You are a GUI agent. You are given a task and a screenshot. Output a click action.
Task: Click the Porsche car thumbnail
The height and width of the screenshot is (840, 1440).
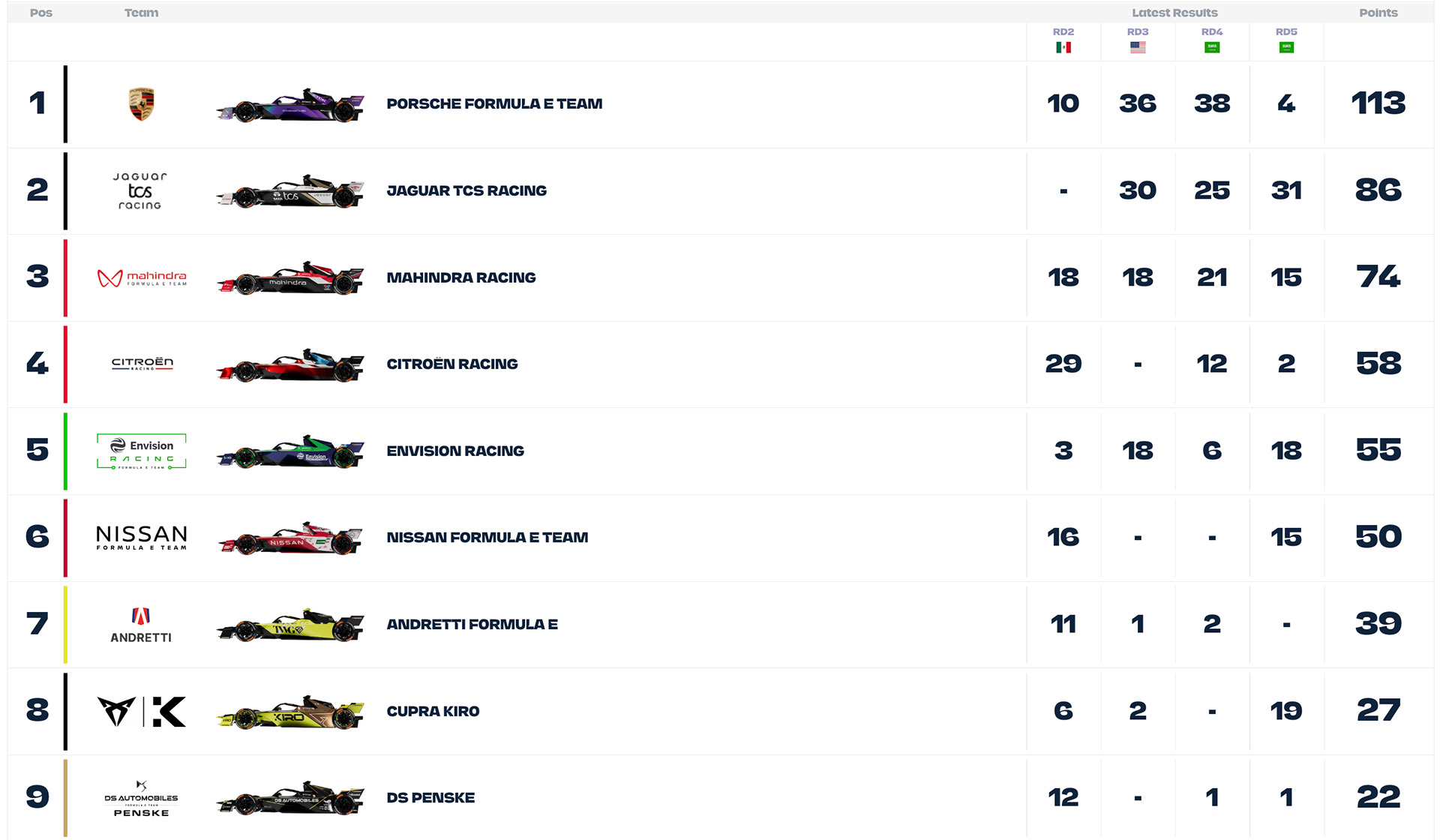click(x=290, y=106)
